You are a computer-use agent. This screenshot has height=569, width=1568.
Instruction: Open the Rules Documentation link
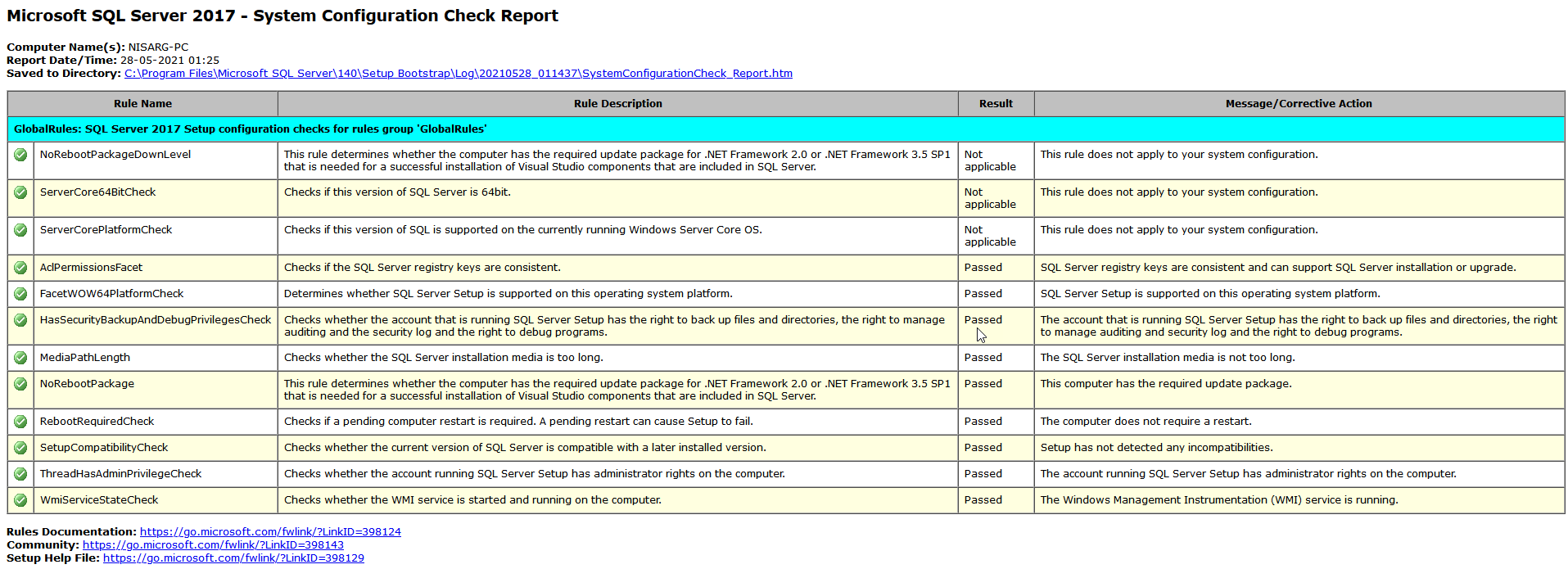coord(270,532)
